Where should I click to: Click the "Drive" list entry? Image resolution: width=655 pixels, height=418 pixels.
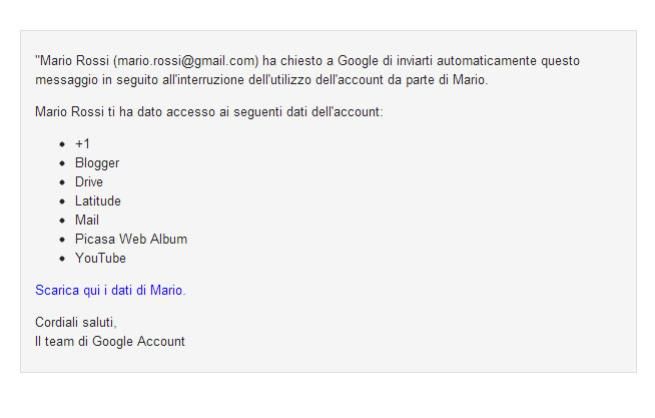click(x=89, y=181)
